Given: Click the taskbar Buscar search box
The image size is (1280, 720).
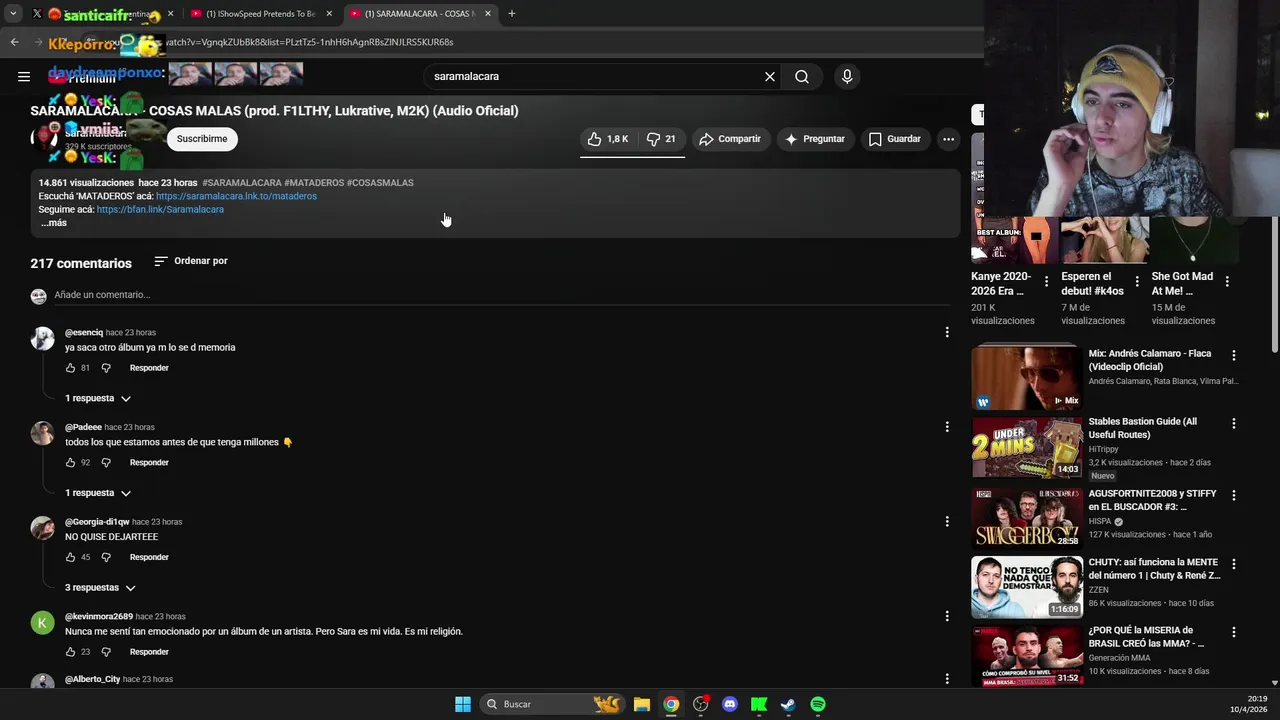Looking at the screenshot, I should (x=552, y=704).
